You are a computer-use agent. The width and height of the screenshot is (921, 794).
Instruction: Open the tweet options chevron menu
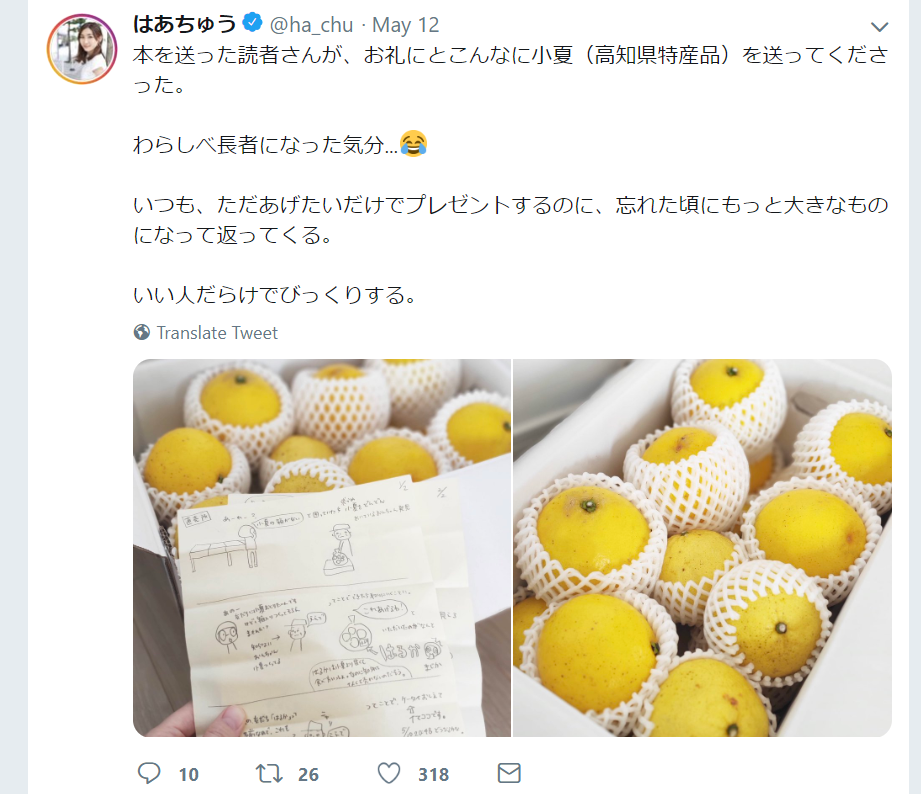click(x=879, y=26)
